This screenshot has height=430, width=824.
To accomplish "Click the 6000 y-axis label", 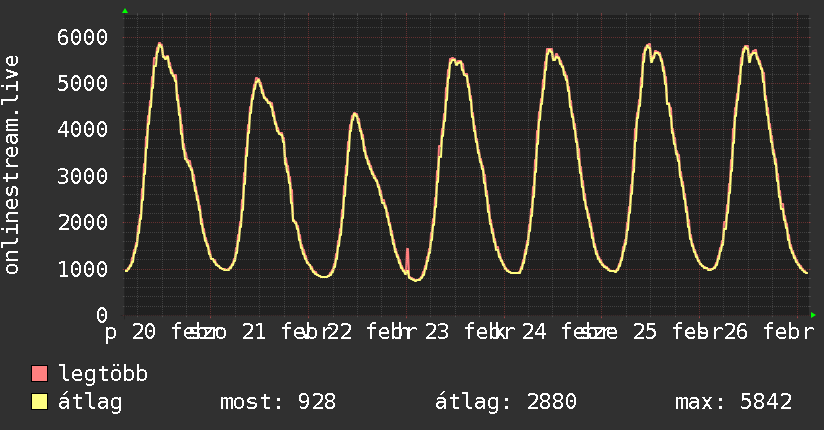I will click(83, 37).
